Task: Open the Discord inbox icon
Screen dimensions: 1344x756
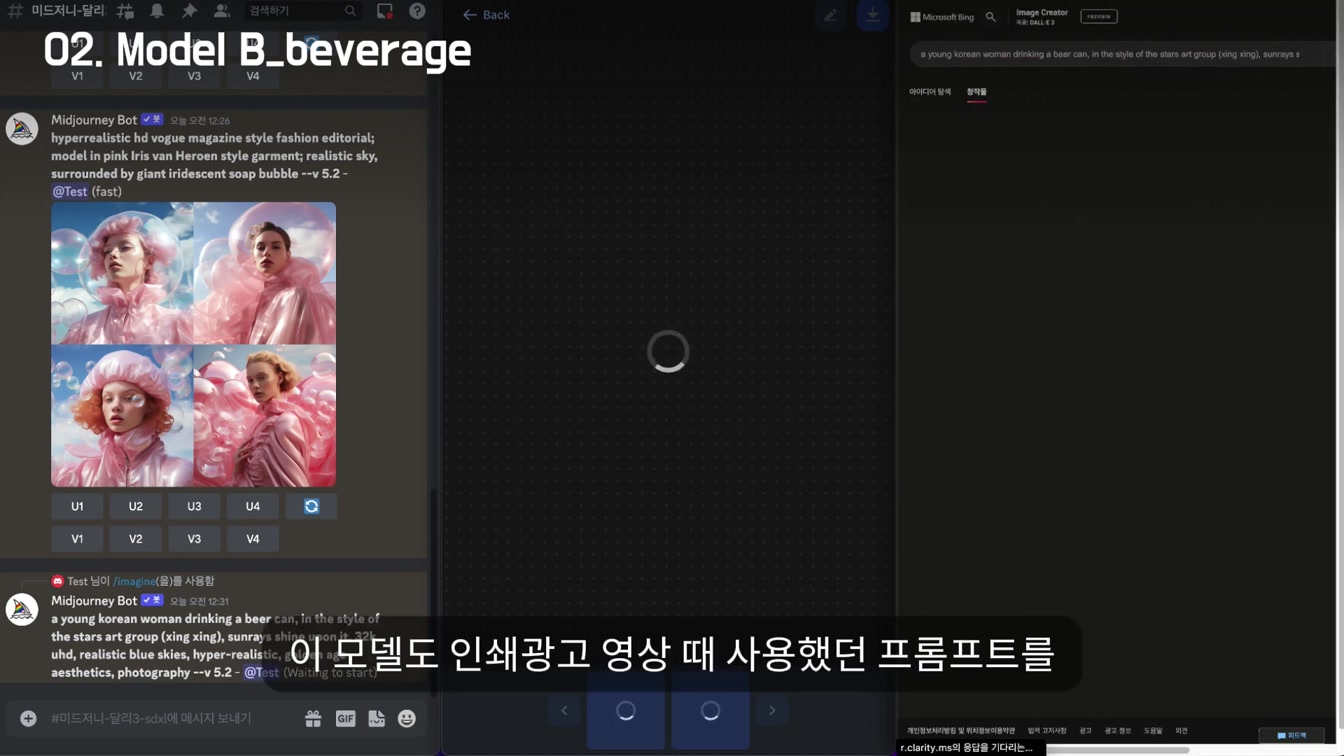Action: tap(385, 11)
